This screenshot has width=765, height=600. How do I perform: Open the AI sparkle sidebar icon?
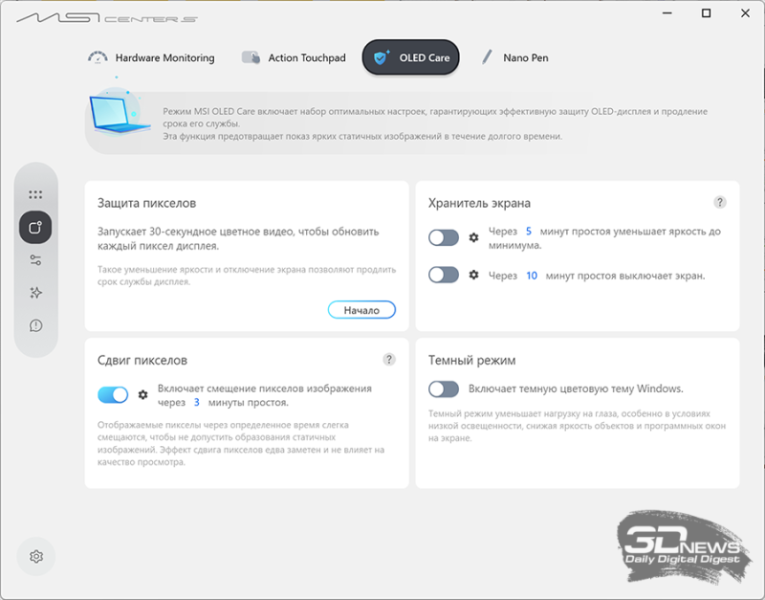35,293
